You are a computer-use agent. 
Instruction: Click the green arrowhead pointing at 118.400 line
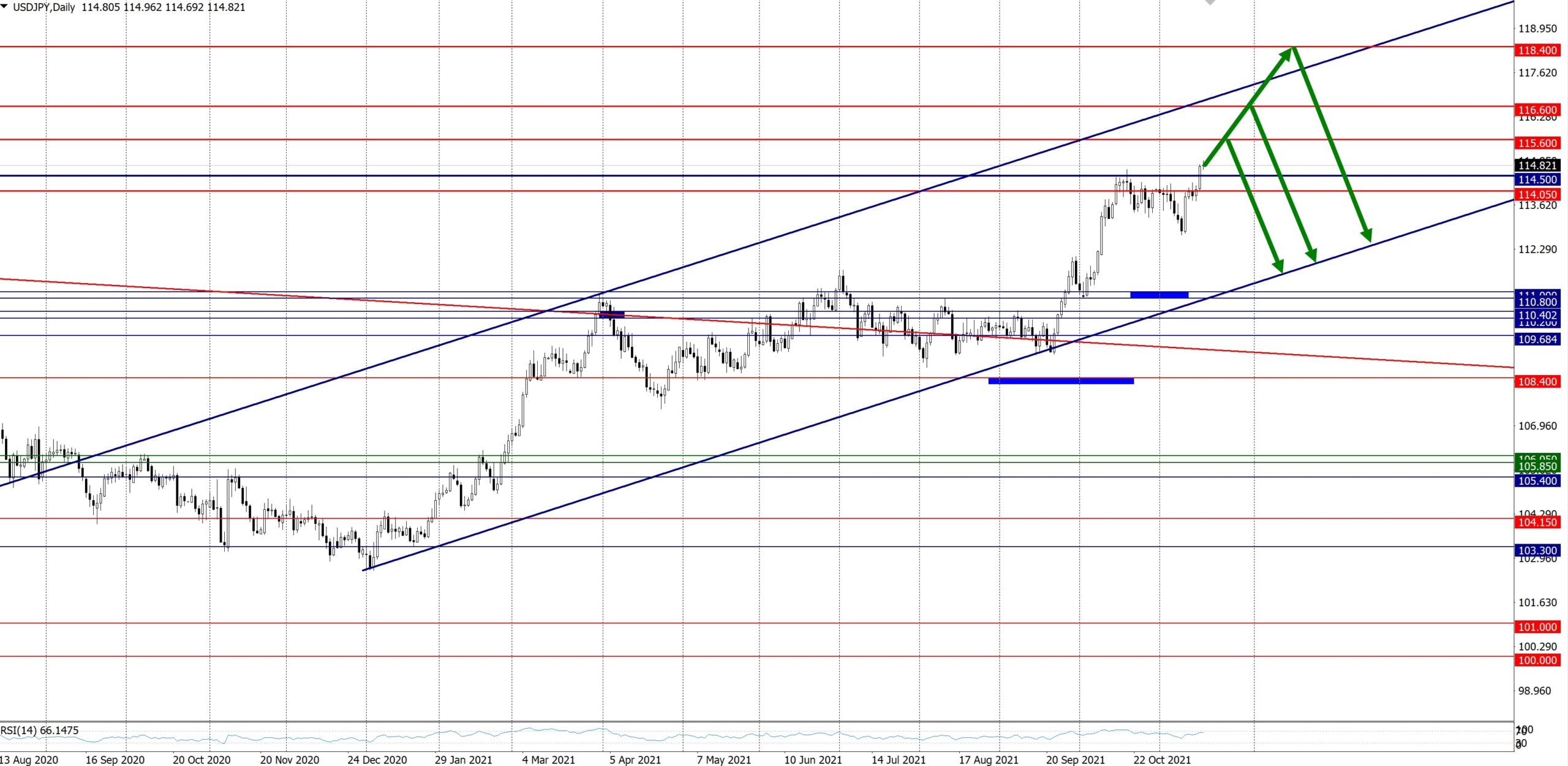1286,53
